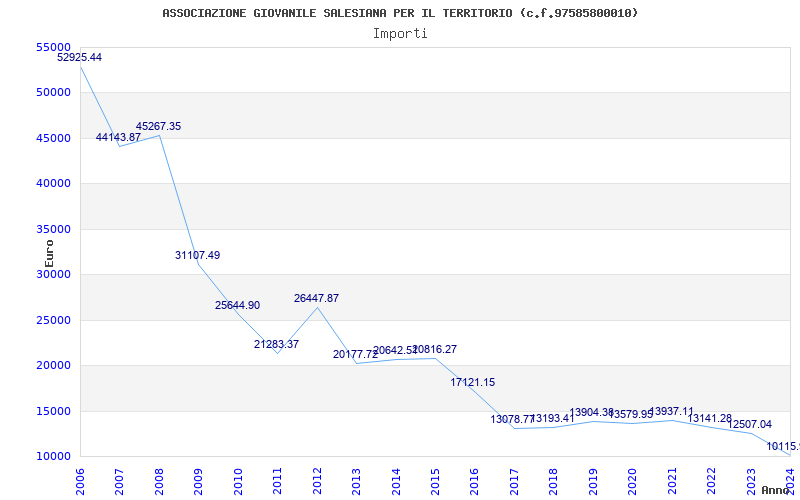
Task: Click data value 20816.27
Action: (x=435, y=349)
